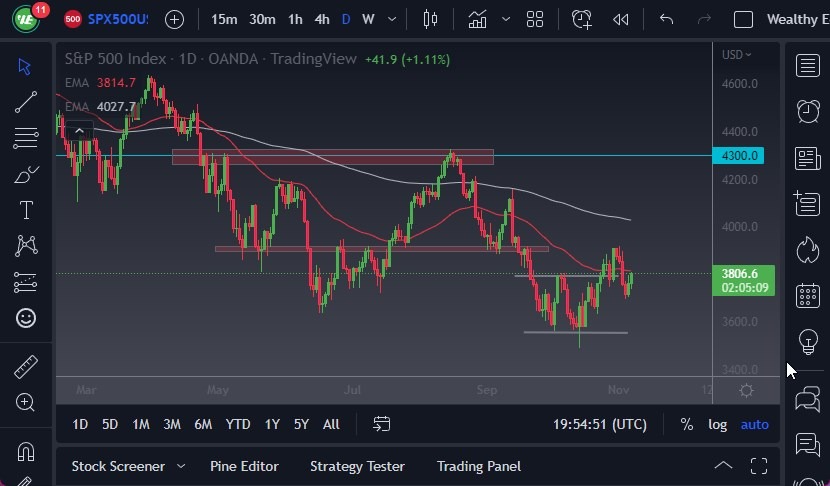Open the Pine Editor tab
Viewport: 830px width, 486px height.
[244, 466]
